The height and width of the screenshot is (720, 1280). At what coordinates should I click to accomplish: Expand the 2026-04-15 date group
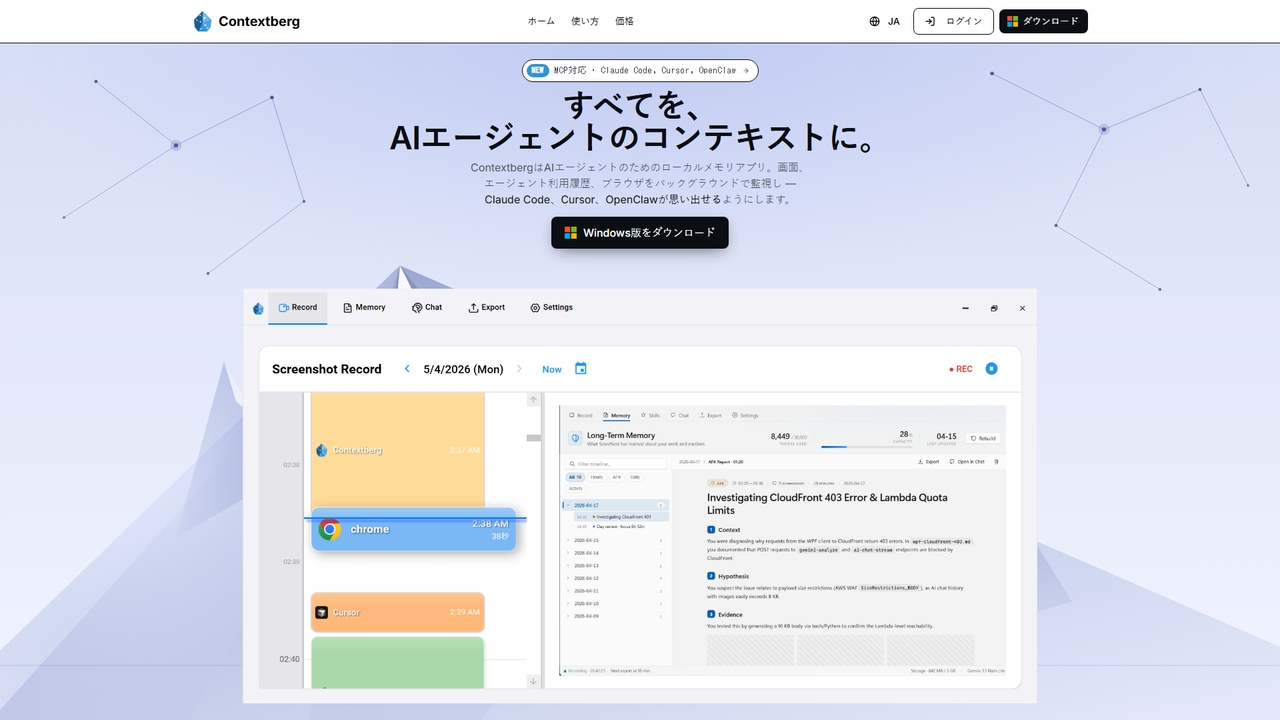[x=617, y=541]
